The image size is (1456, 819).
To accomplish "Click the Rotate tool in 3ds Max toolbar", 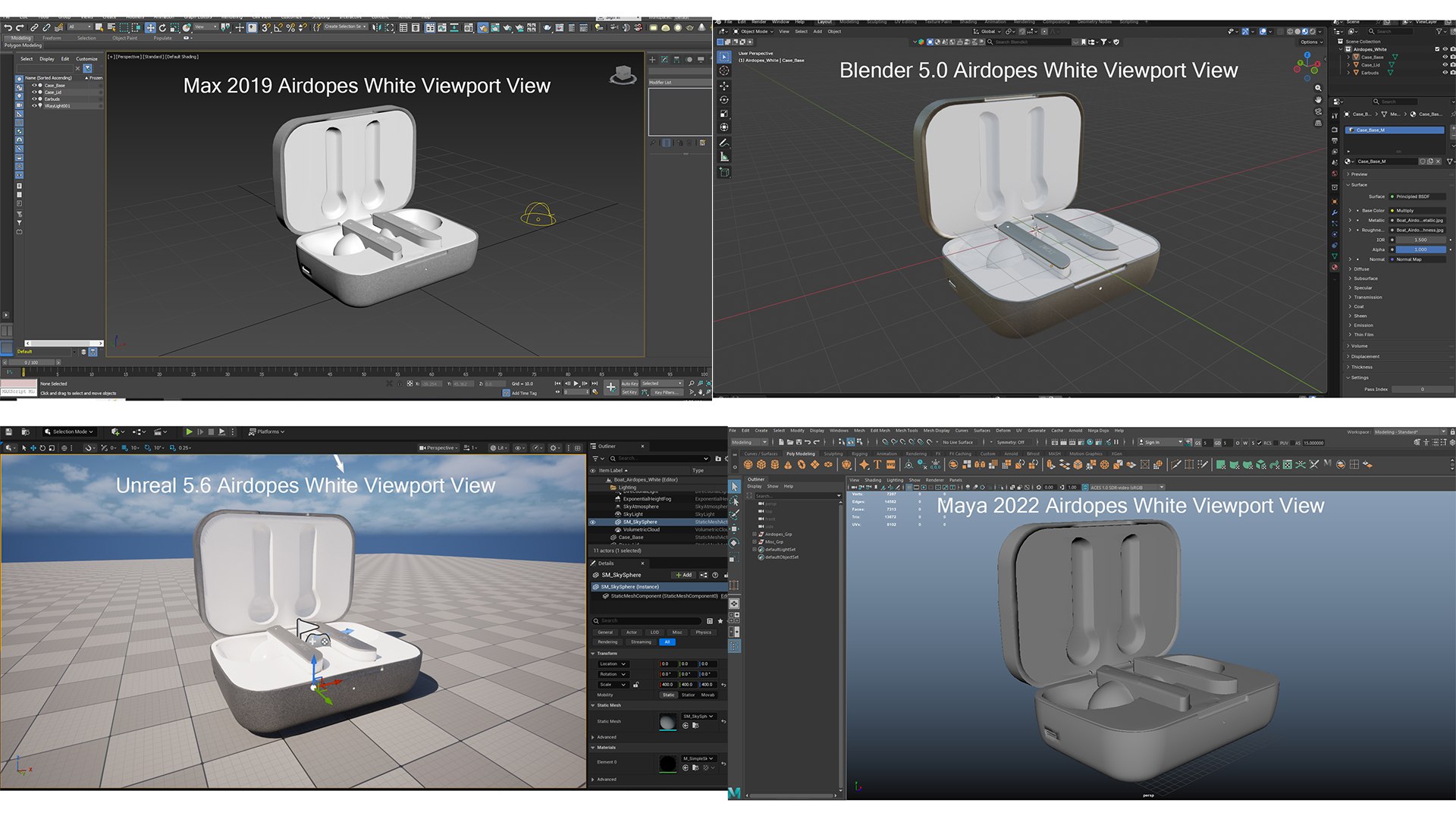I will [x=162, y=27].
